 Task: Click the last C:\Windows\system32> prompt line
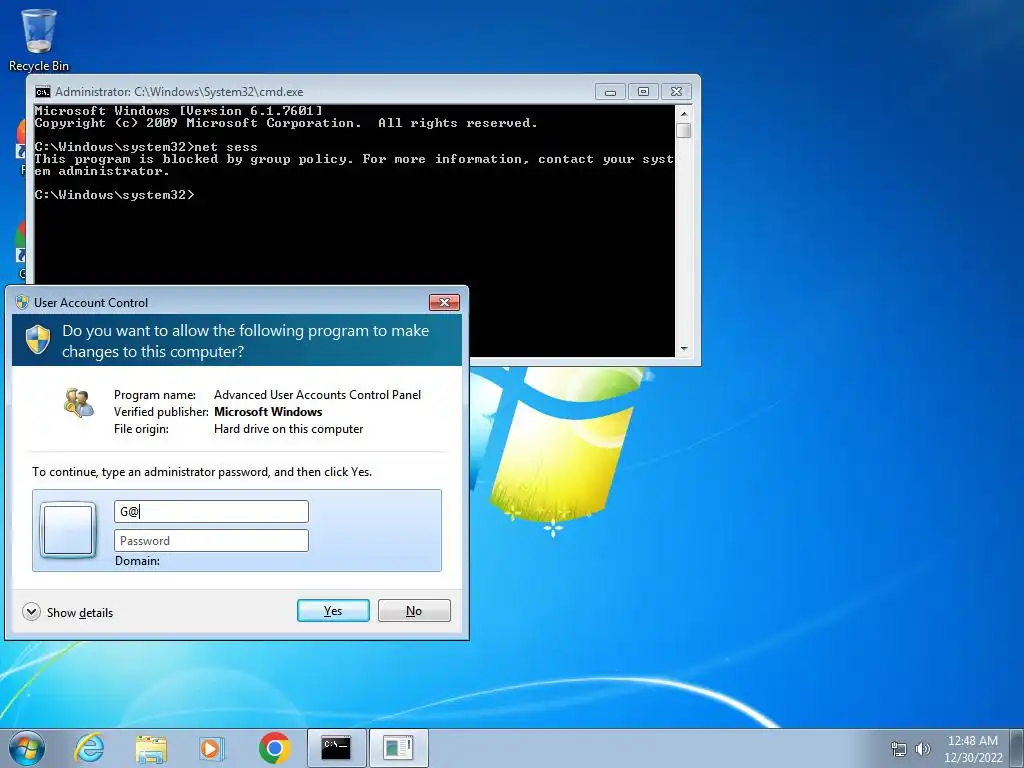pyautogui.click(x=114, y=195)
